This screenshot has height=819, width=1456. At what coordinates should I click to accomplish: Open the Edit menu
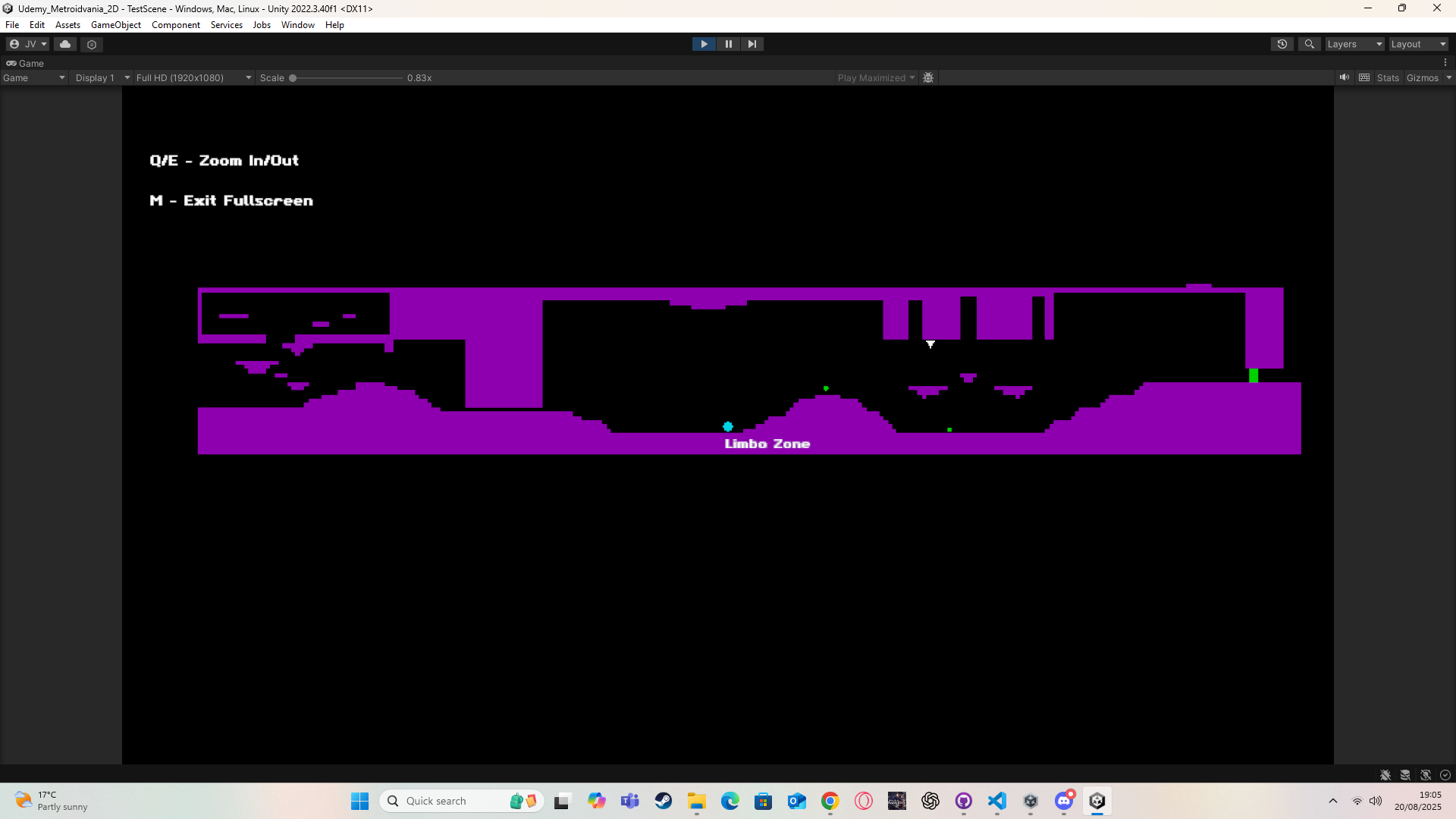37,25
